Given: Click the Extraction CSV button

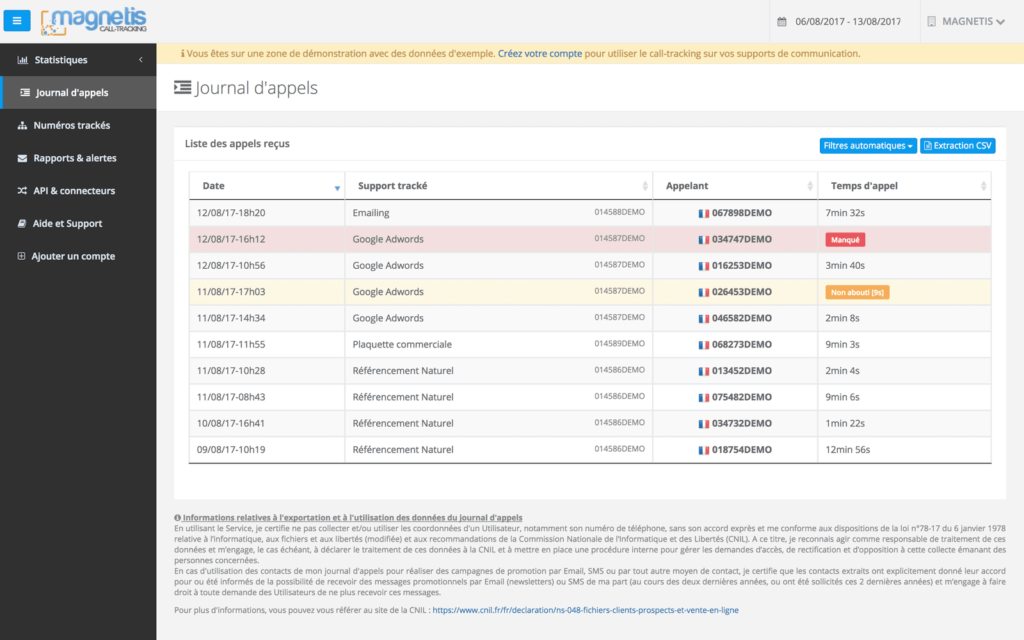Looking at the screenshot, I should (x=957, y=146).
